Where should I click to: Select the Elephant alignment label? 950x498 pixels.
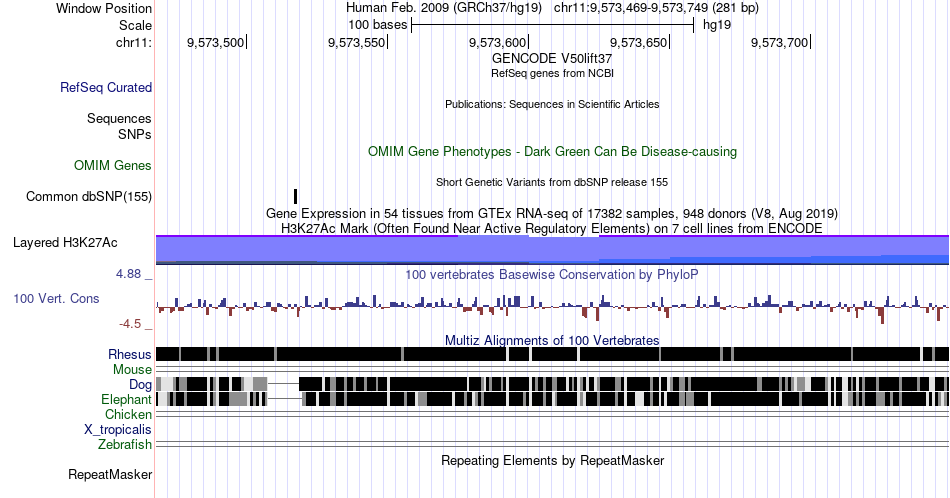[x=126, y=399]
